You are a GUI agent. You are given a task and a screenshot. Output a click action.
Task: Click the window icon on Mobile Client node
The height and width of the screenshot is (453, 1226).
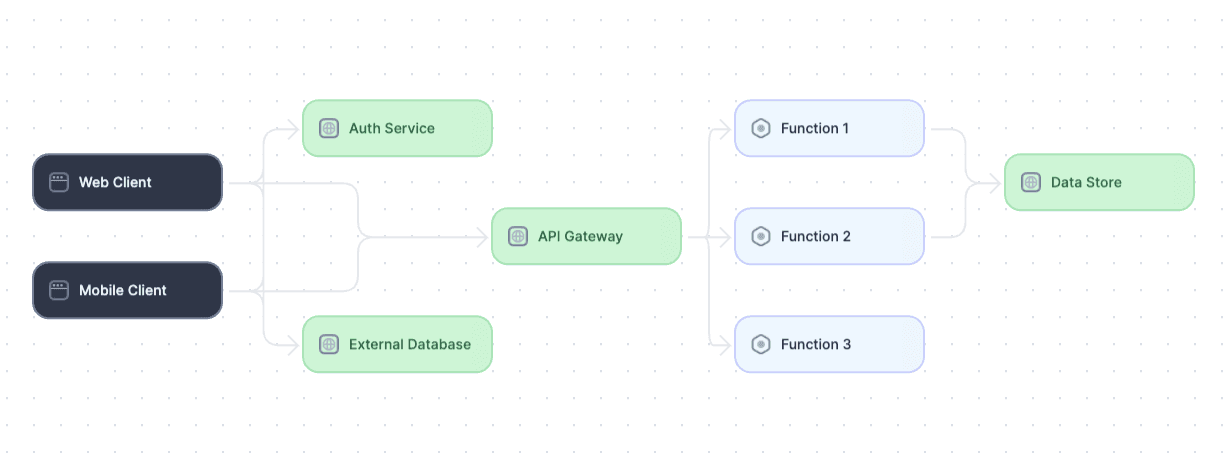(59, 290)
